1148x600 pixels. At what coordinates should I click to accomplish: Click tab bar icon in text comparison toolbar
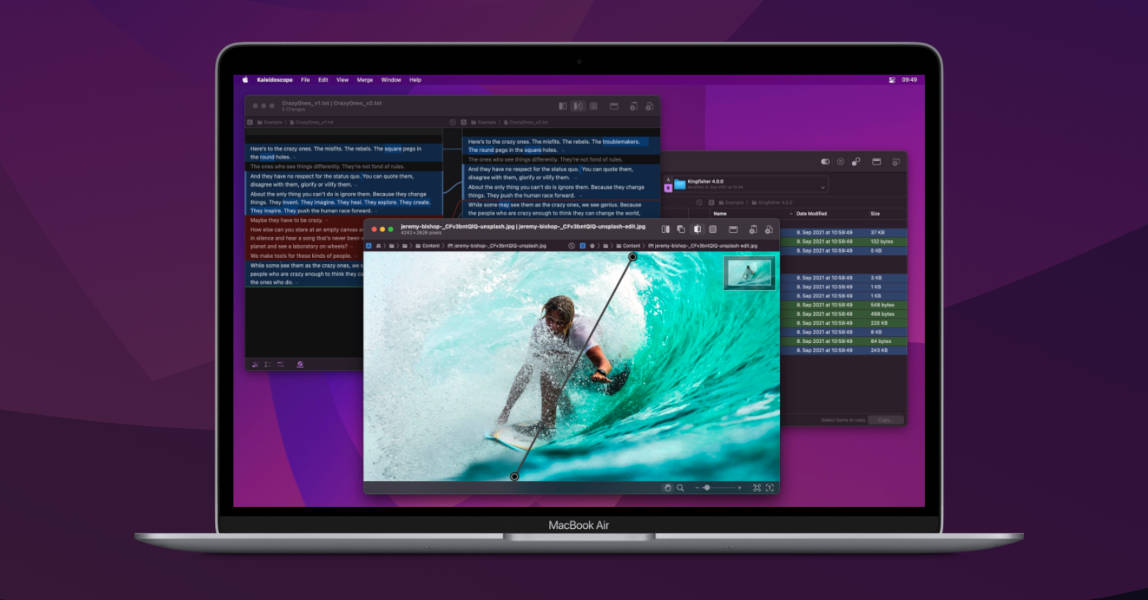point(614,106)
